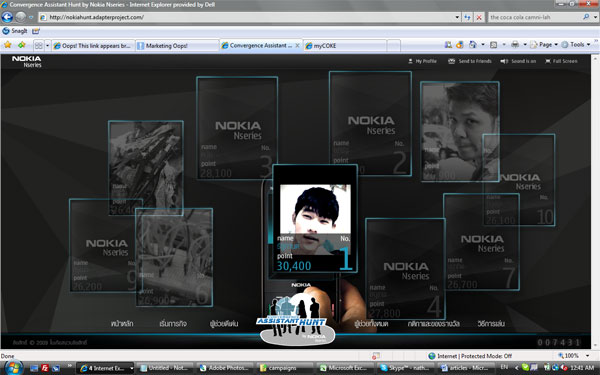Select the No. 1 card with 30,400 points
The width and height of the screenshot is (600, 375).
tap(315, 218)
